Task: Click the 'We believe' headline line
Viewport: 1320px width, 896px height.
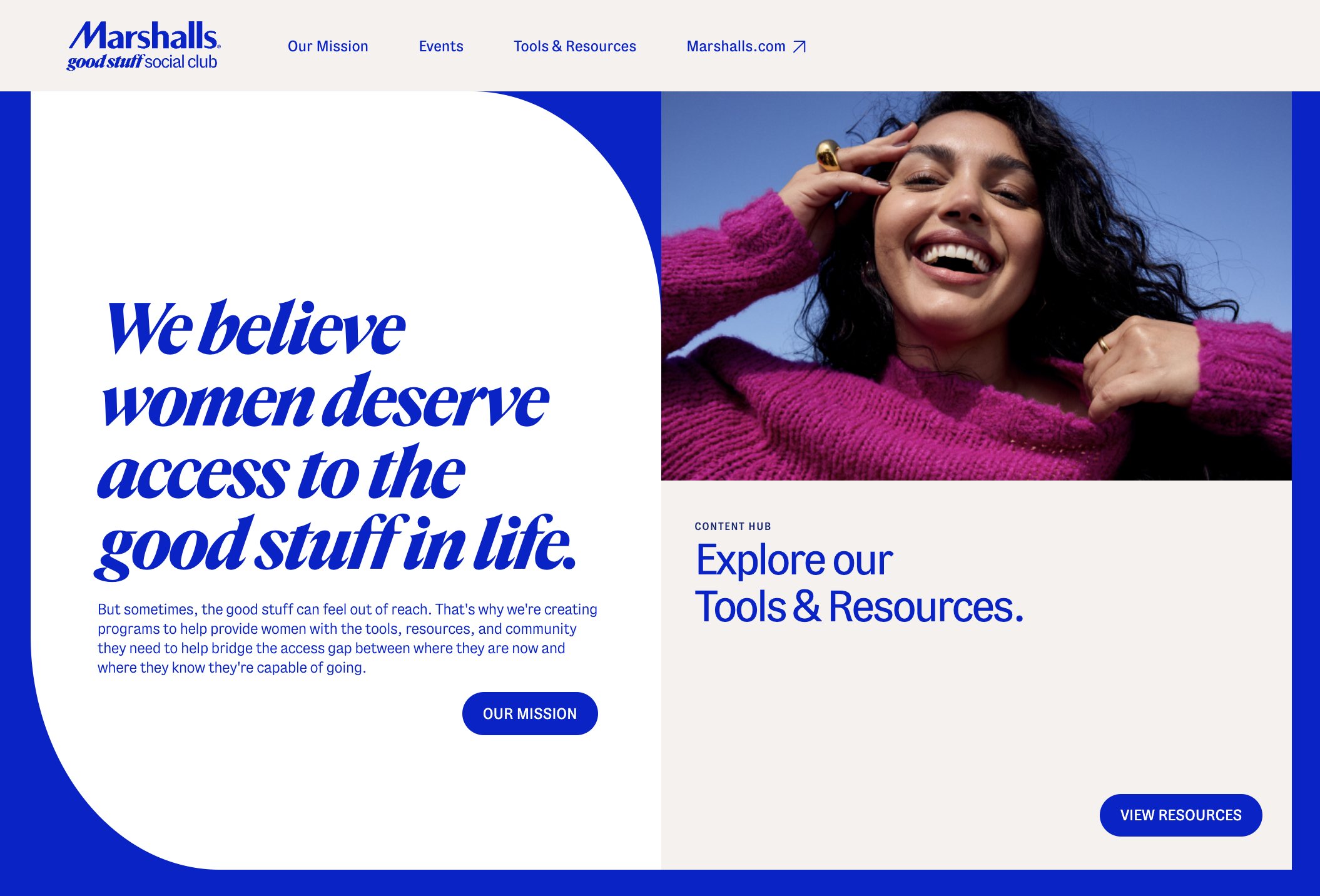Action: click(x=255, y=327)
